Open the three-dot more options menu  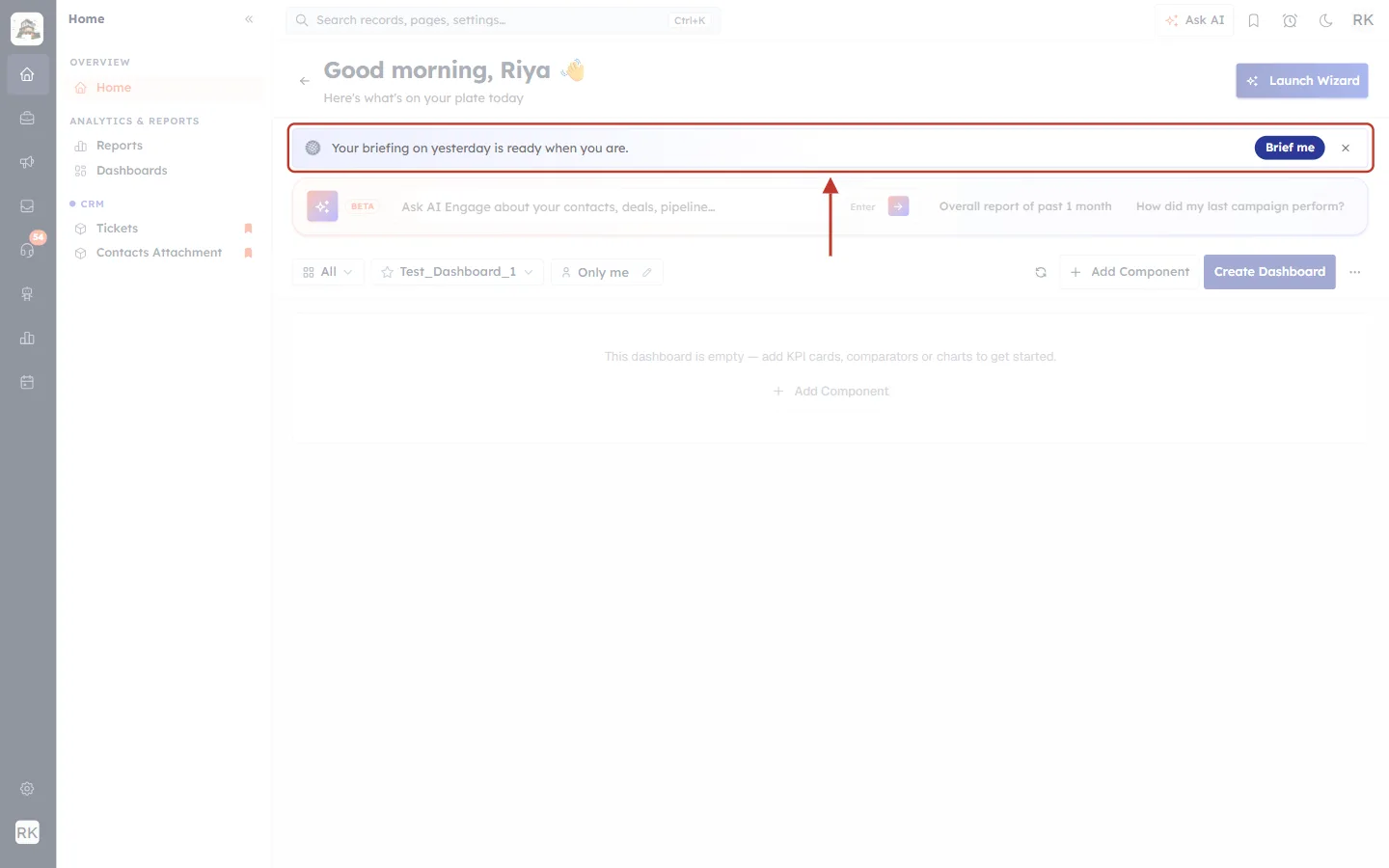point(1355,272)
